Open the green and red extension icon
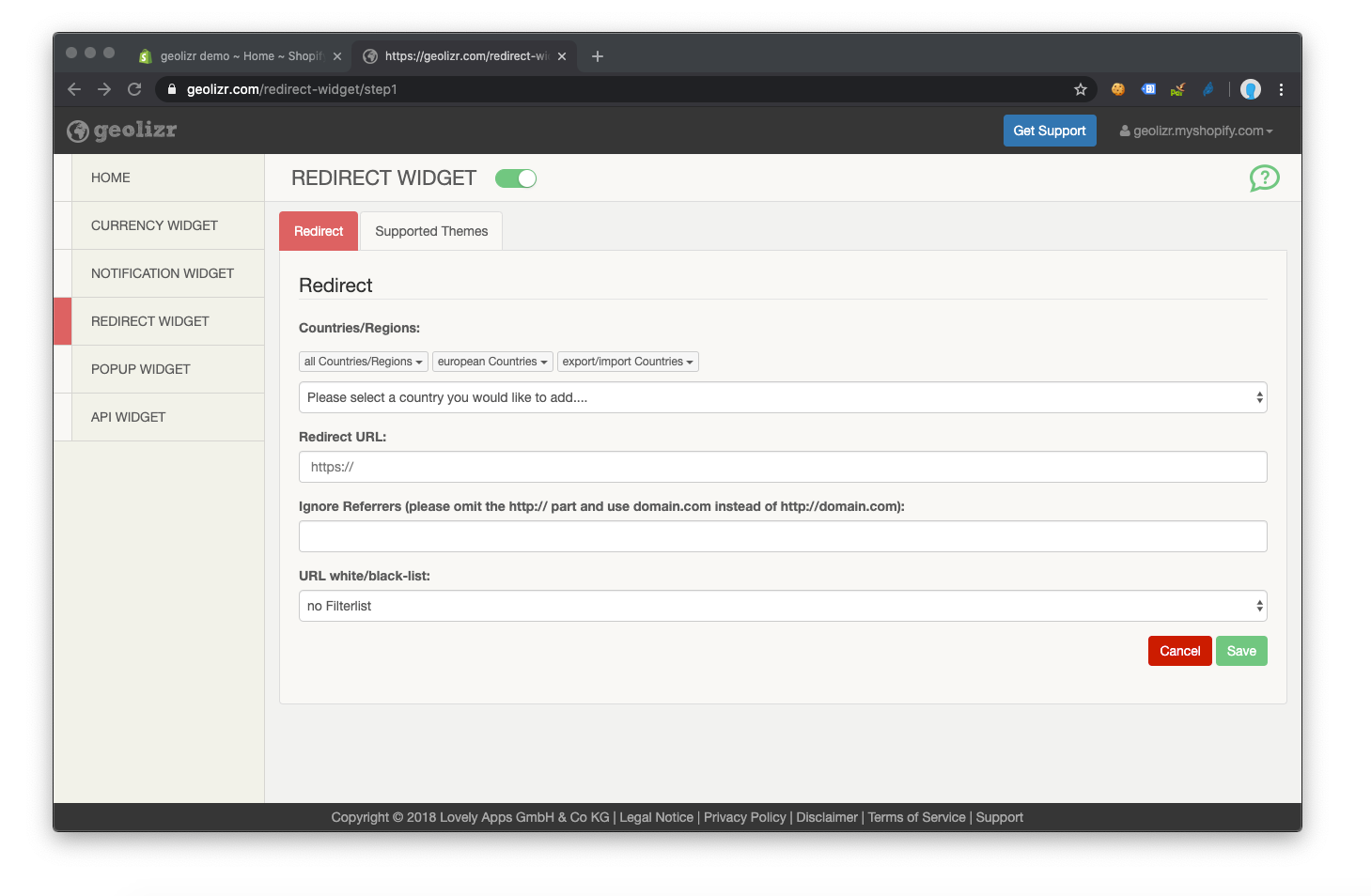 tap(1177, 89)
